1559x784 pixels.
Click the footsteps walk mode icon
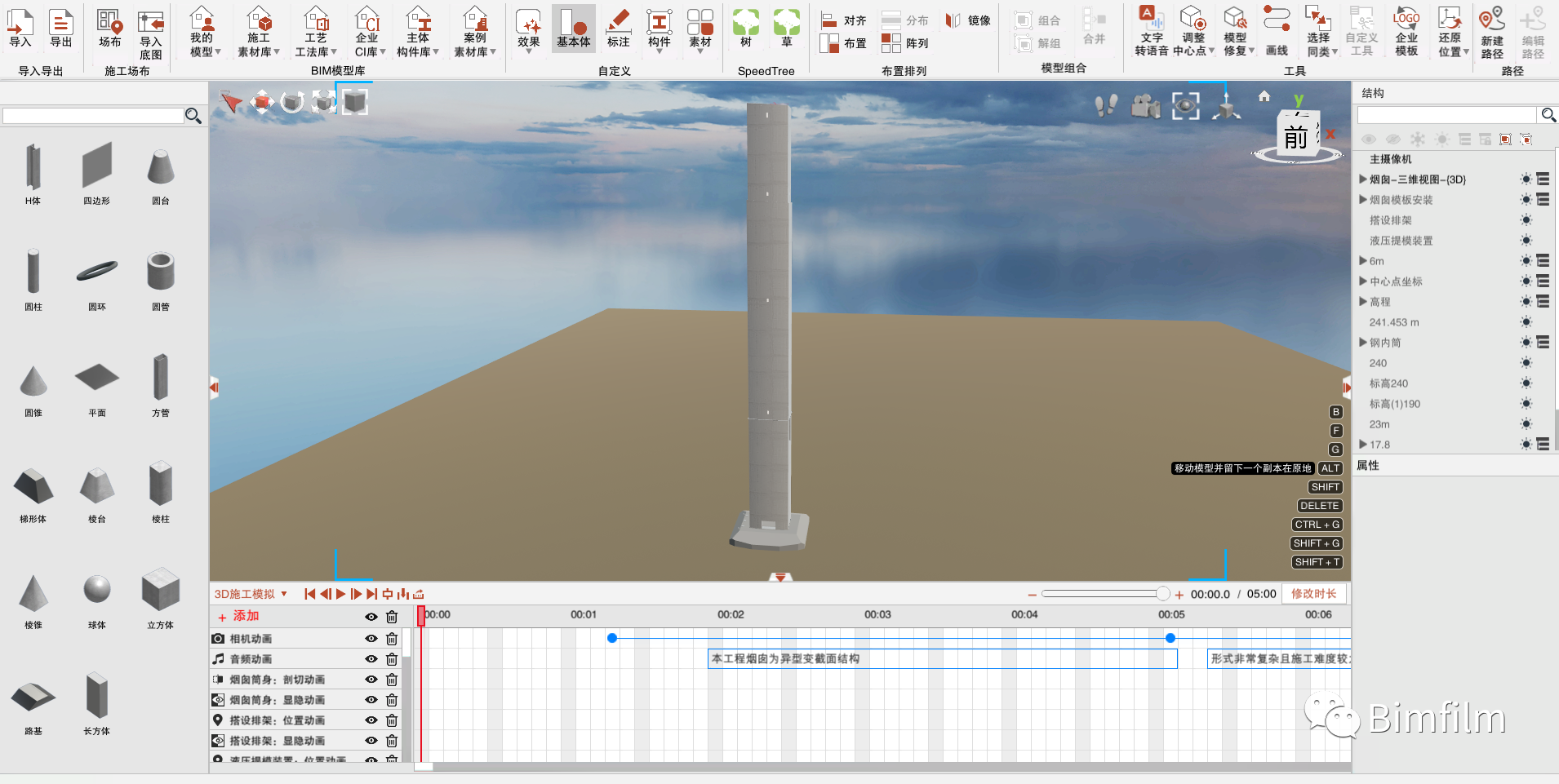(x=1106, y=106)
